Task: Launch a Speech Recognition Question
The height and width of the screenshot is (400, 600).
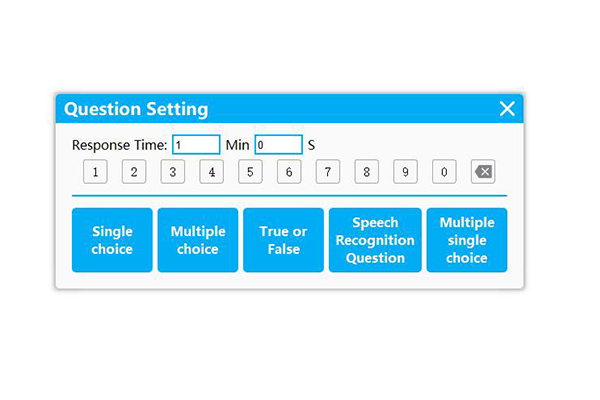Action: [375, 240]
